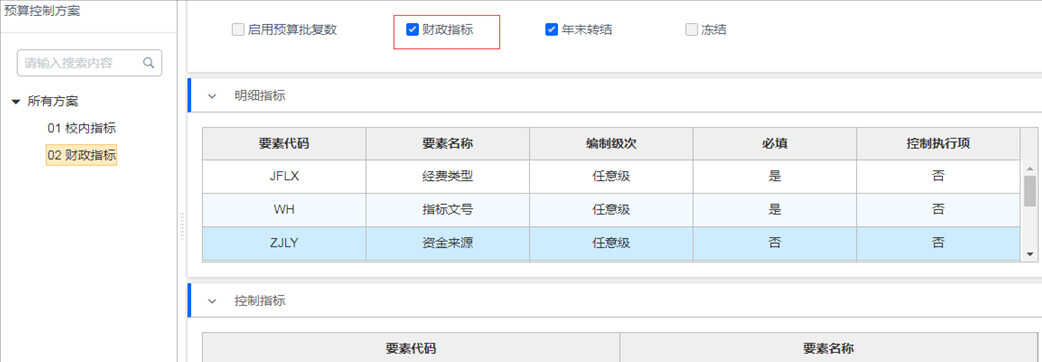
Task: Click 任意级 in the ZJLY row
Action: click(x=611, y=243)
